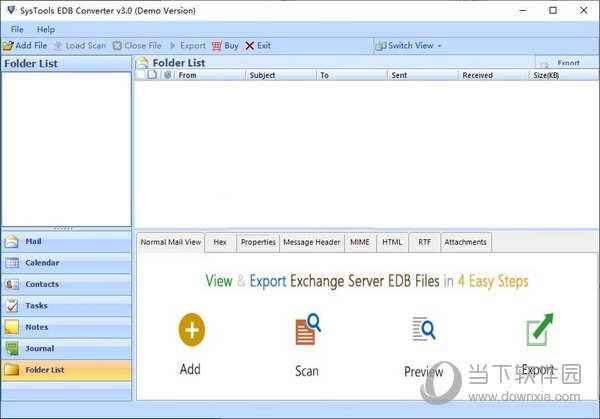This screenshot has height=419, width=600.
Task: Click the attachment icon column header
Action: 167,75
